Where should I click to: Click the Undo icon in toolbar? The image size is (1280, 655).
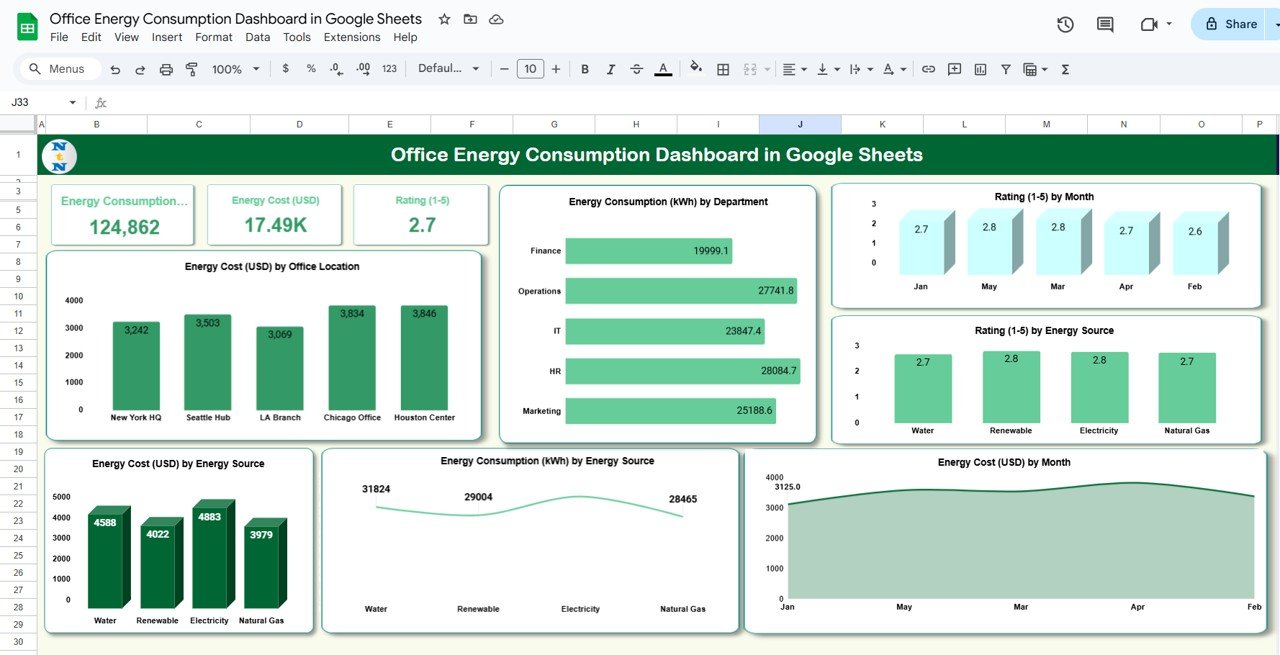click(115, 69)
